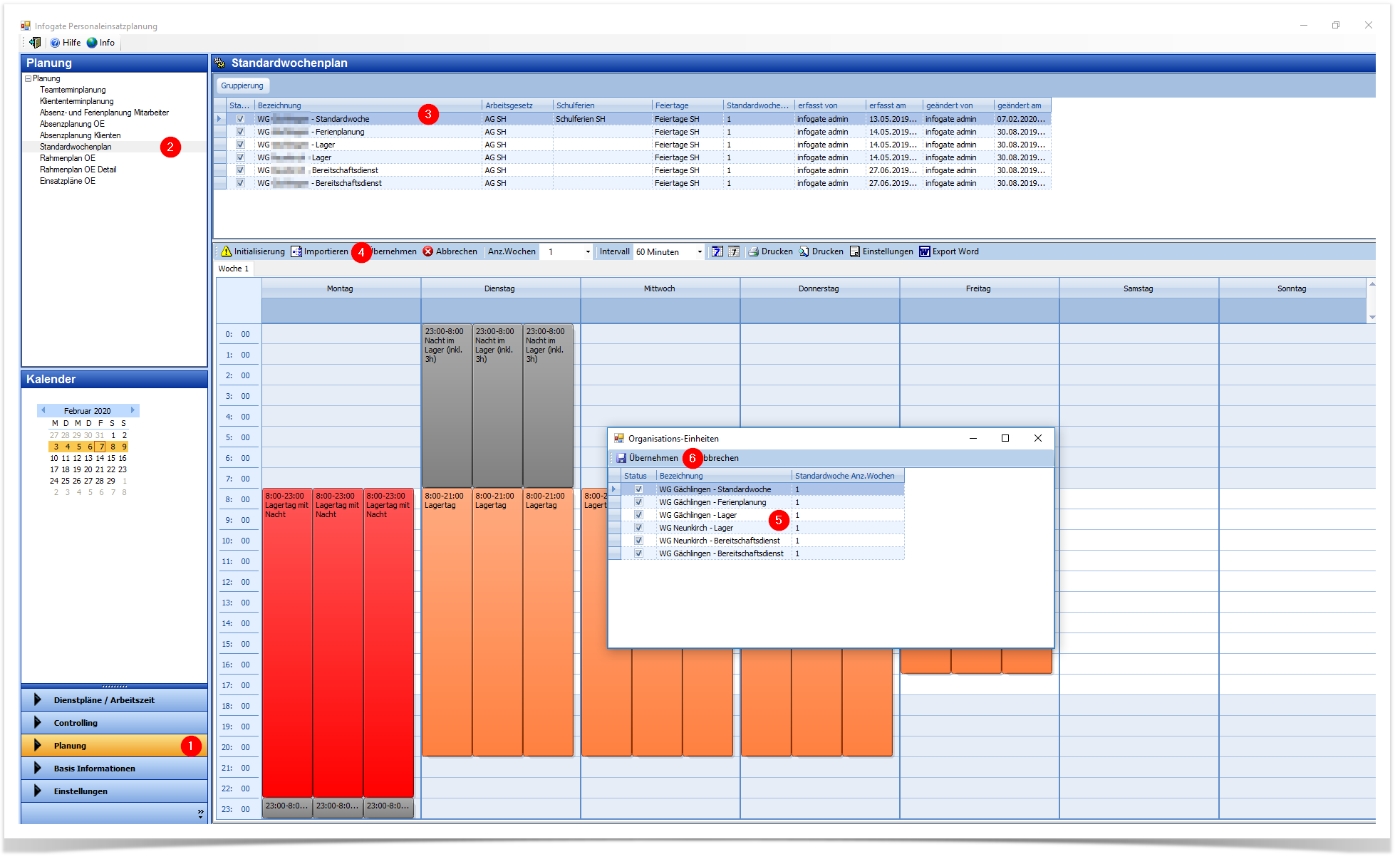Expand the Controlling navigation section
The image size is (1400, 859).
pyautogui.click(x=114, y=723)
